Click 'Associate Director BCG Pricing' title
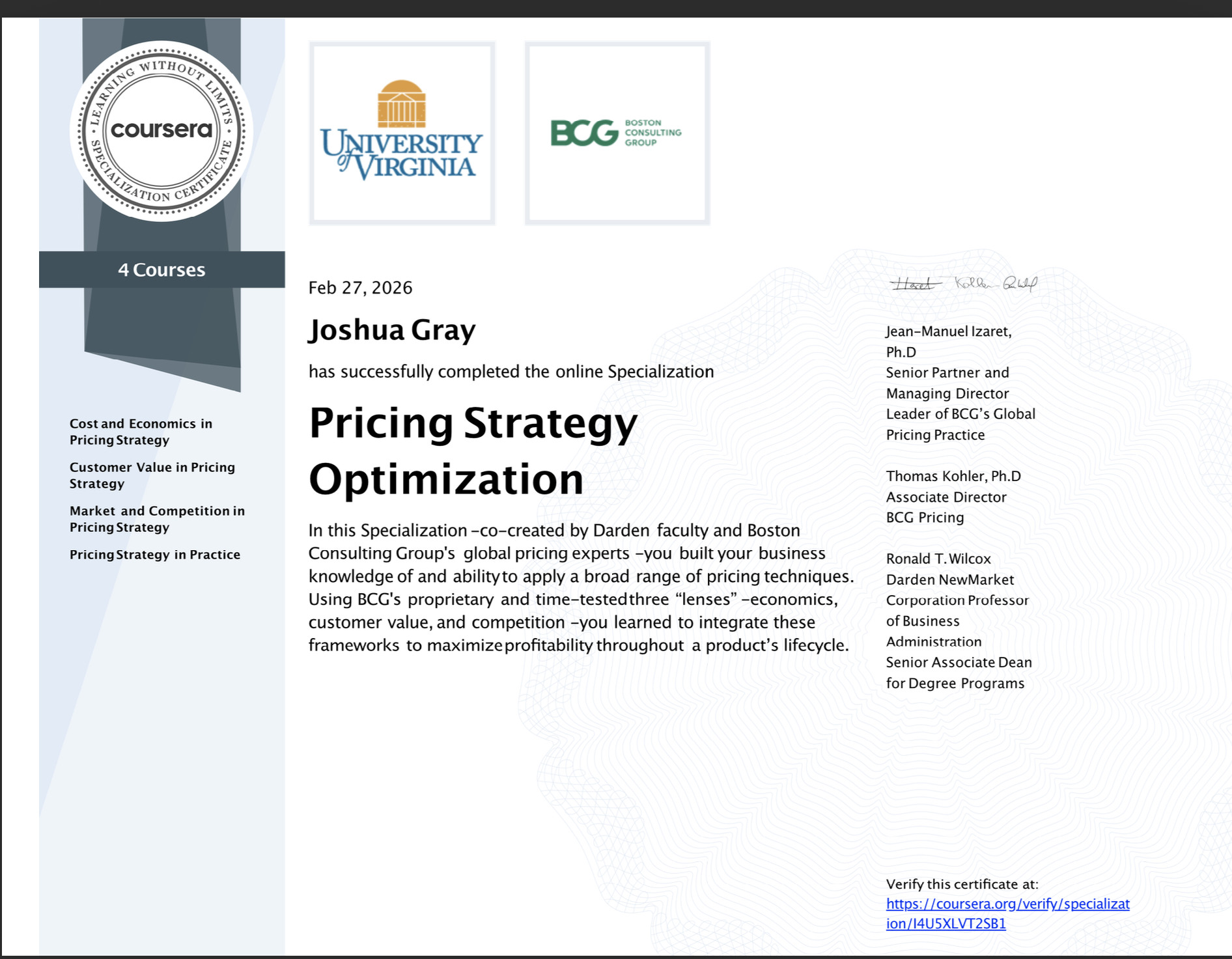The height and width of the screenshot is (959, 1232). click(946, 507)
